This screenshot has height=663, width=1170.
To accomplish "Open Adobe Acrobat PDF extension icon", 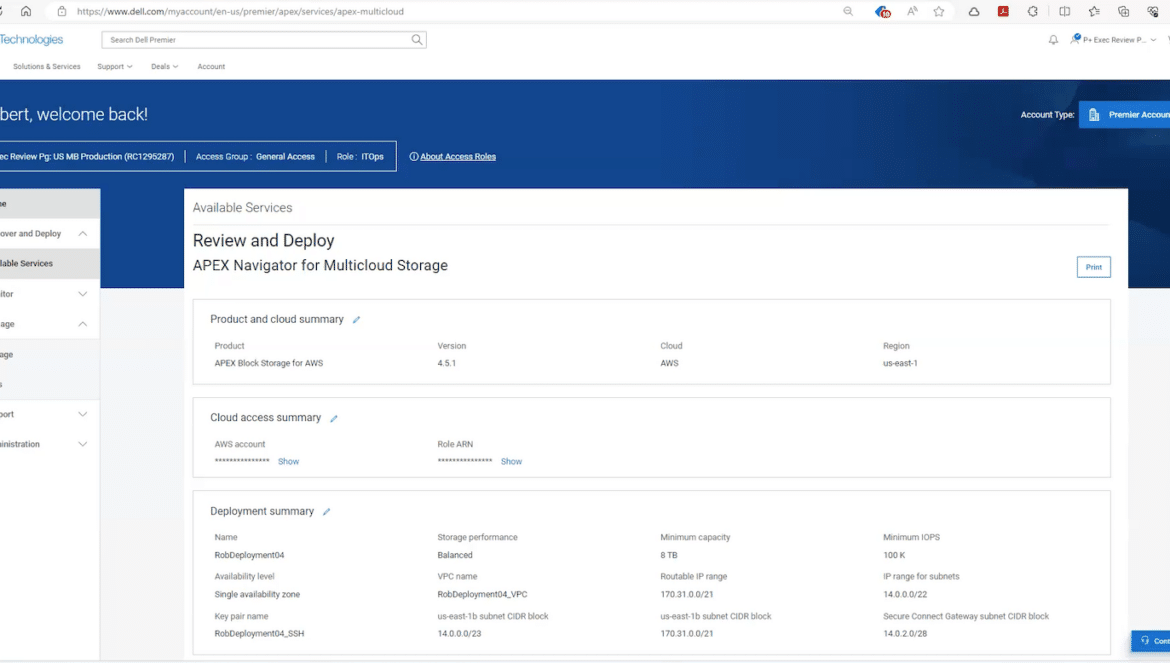I will [x=1003, y=11].
